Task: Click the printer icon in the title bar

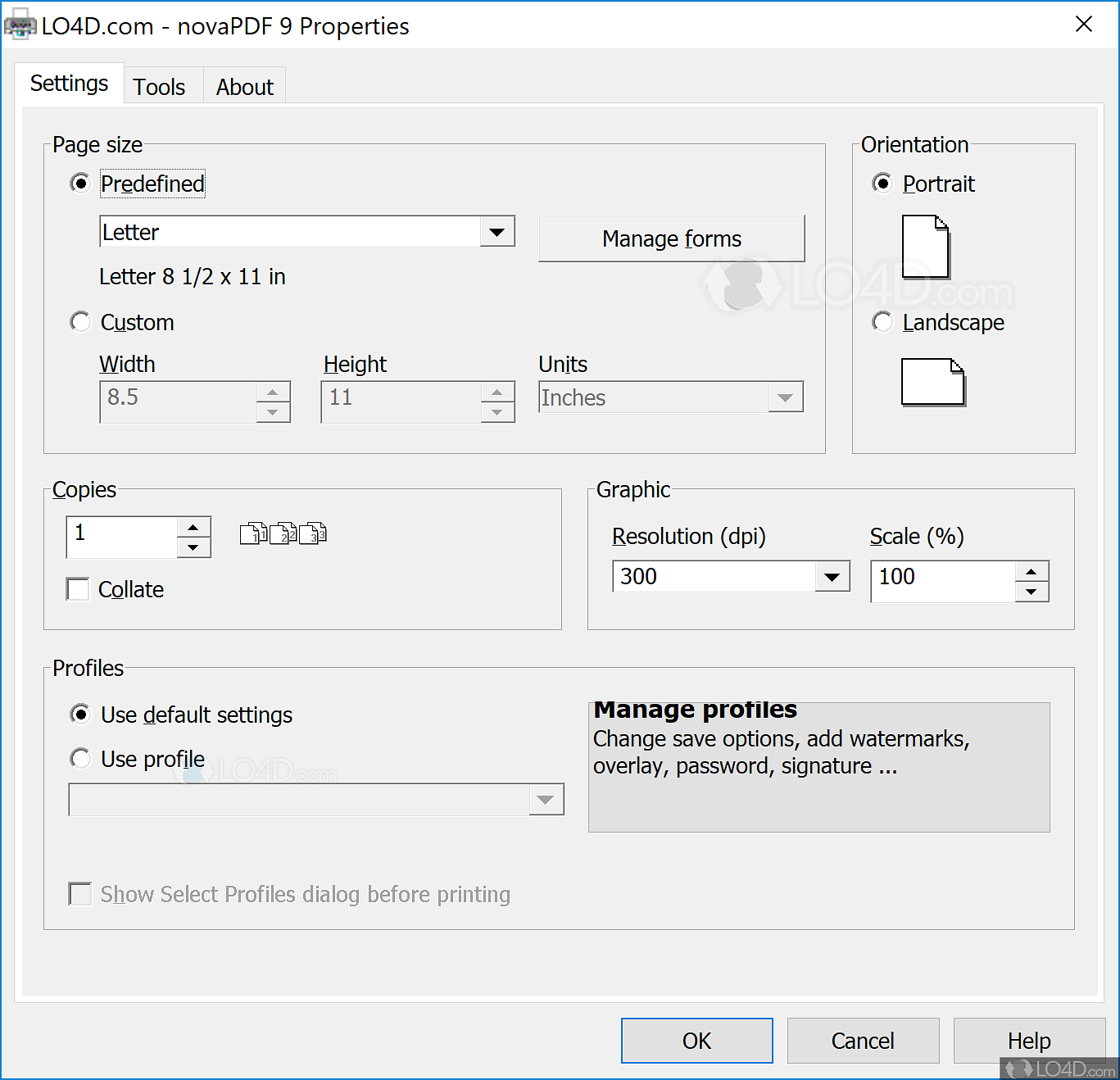Action: pos(20,25)
